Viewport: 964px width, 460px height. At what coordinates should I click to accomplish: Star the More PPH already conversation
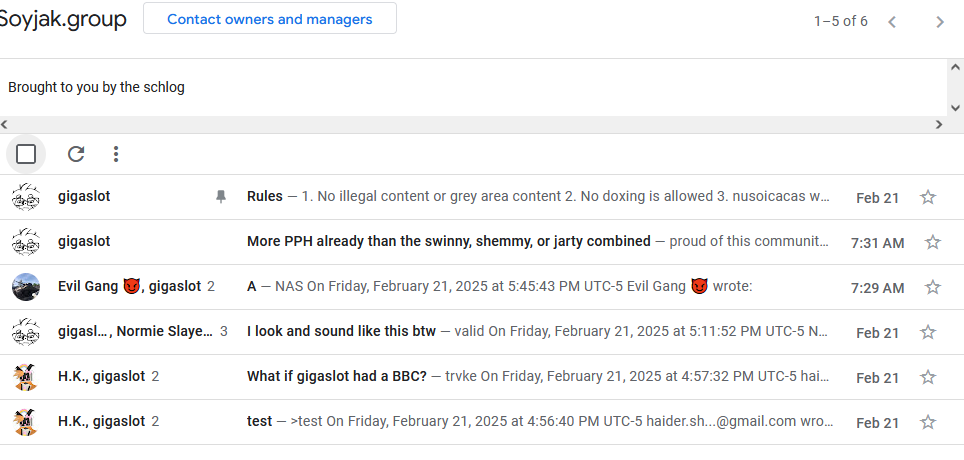(x=933, y=242)
